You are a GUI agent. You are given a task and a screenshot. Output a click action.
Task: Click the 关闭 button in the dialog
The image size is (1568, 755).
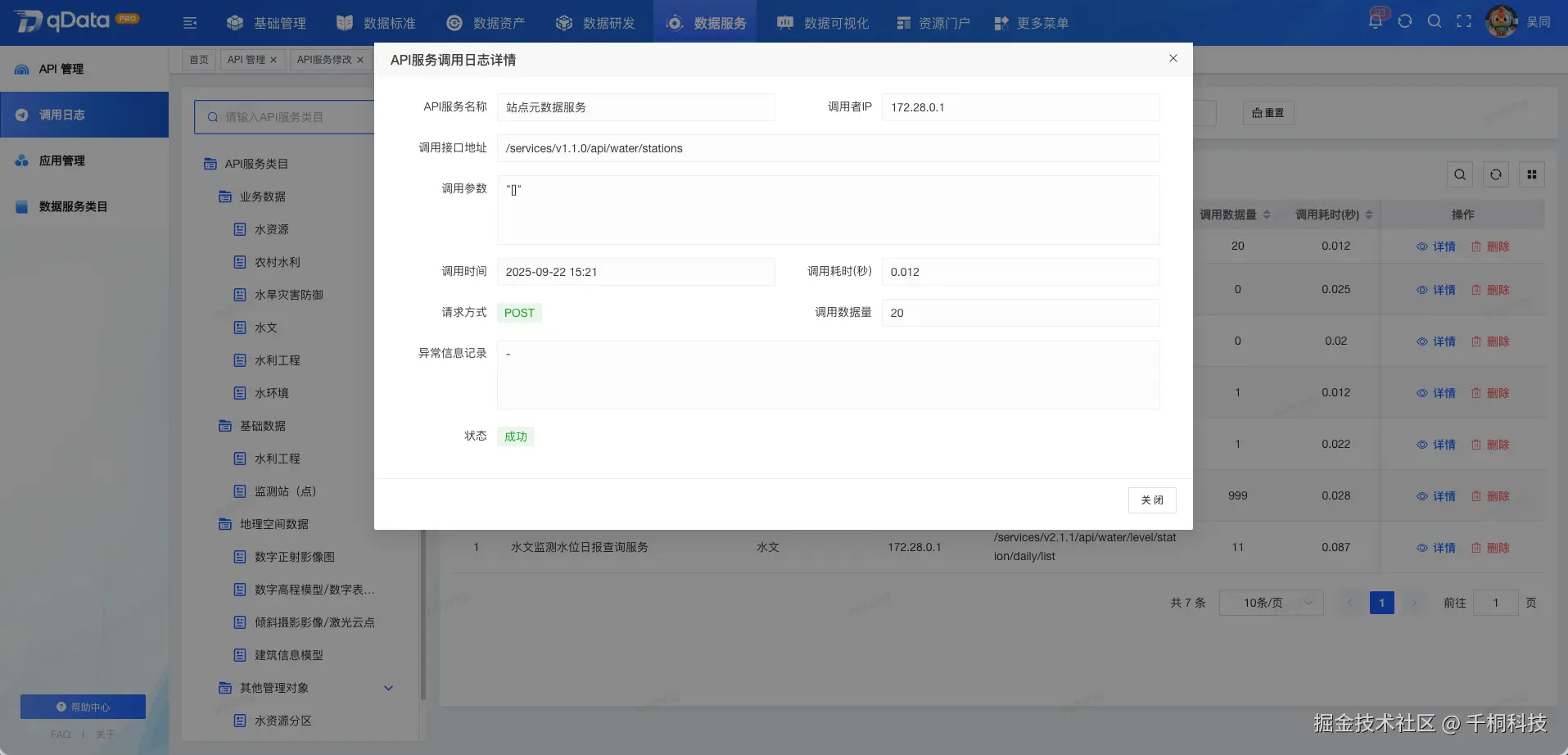[x=1152, y=500]
